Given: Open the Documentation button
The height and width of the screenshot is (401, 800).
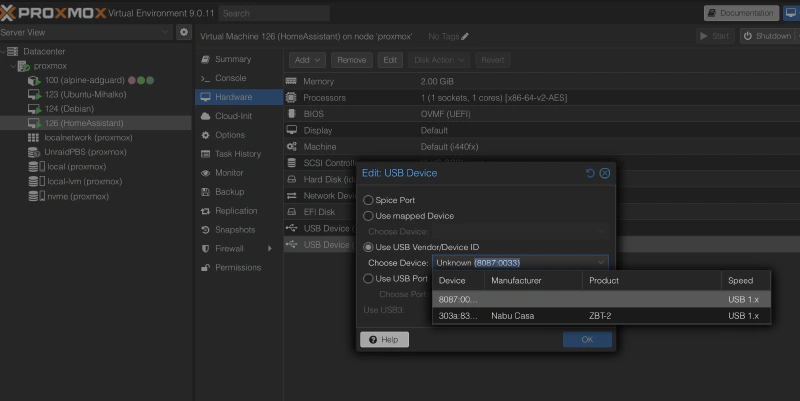Looking at the screenshot, I should pyautogui.click(x=741, y=13).
